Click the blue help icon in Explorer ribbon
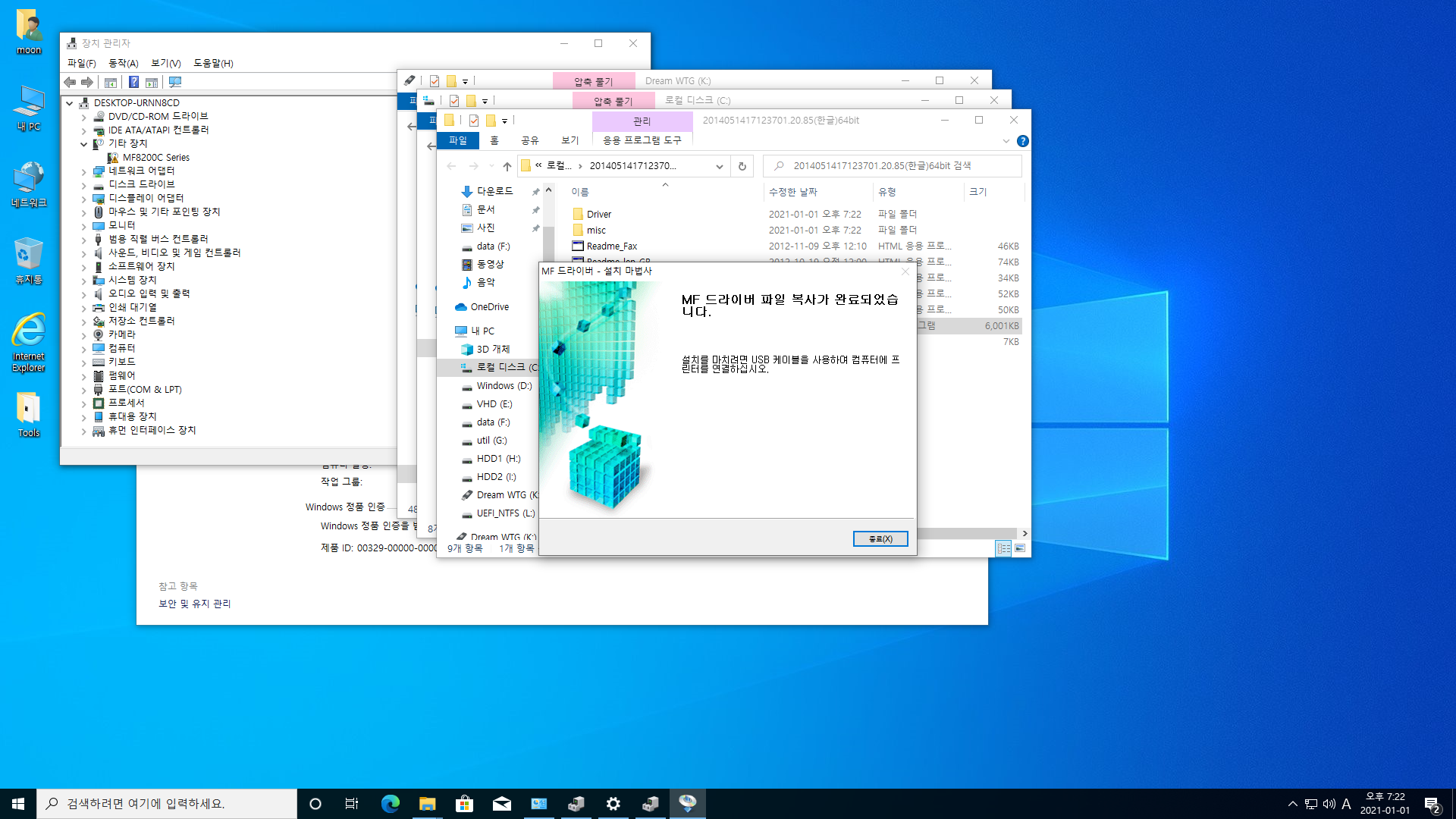Viewport: 1456px width, 819px height. pyautogui.click(x=1022, y=141)
